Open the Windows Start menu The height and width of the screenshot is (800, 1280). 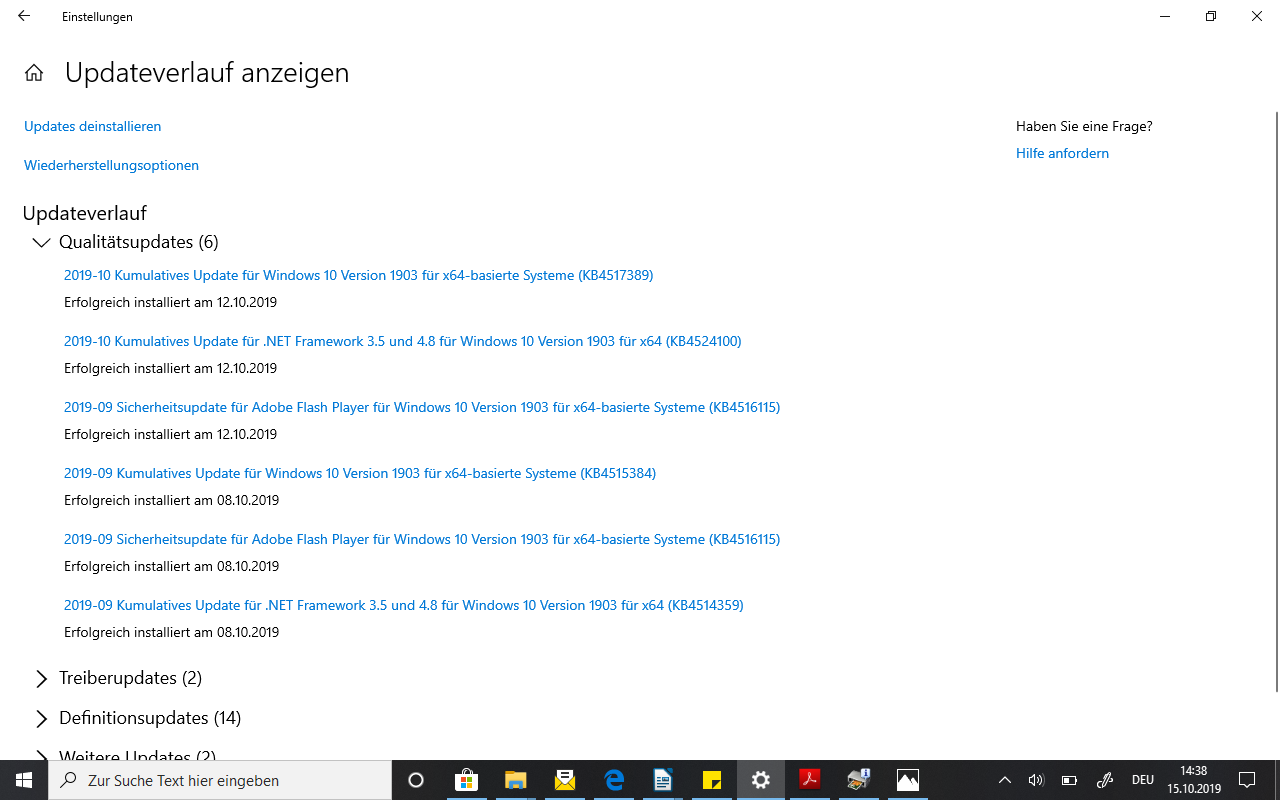pos(24,780)
